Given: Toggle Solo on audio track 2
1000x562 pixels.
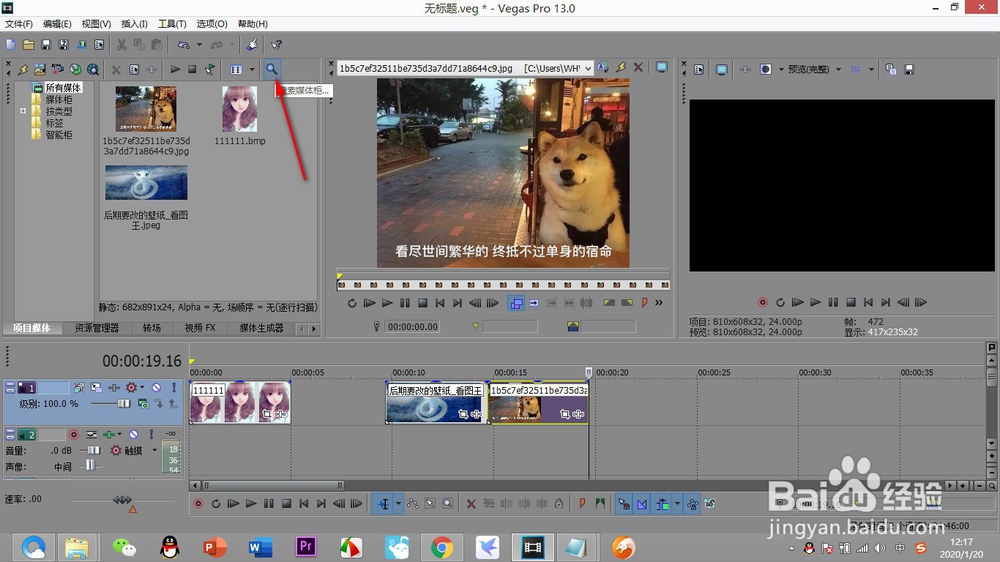Looking at the screenshot, I should (151, 434).
